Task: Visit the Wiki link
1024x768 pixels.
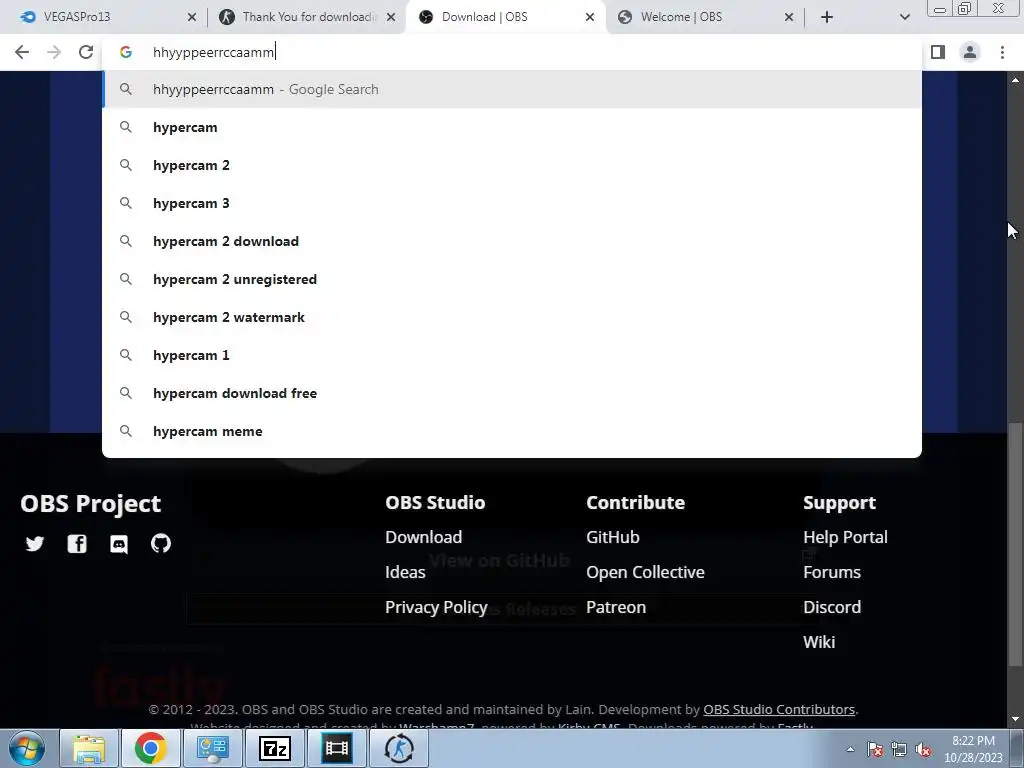Action: pyautogui.click(x=819, y=642)
